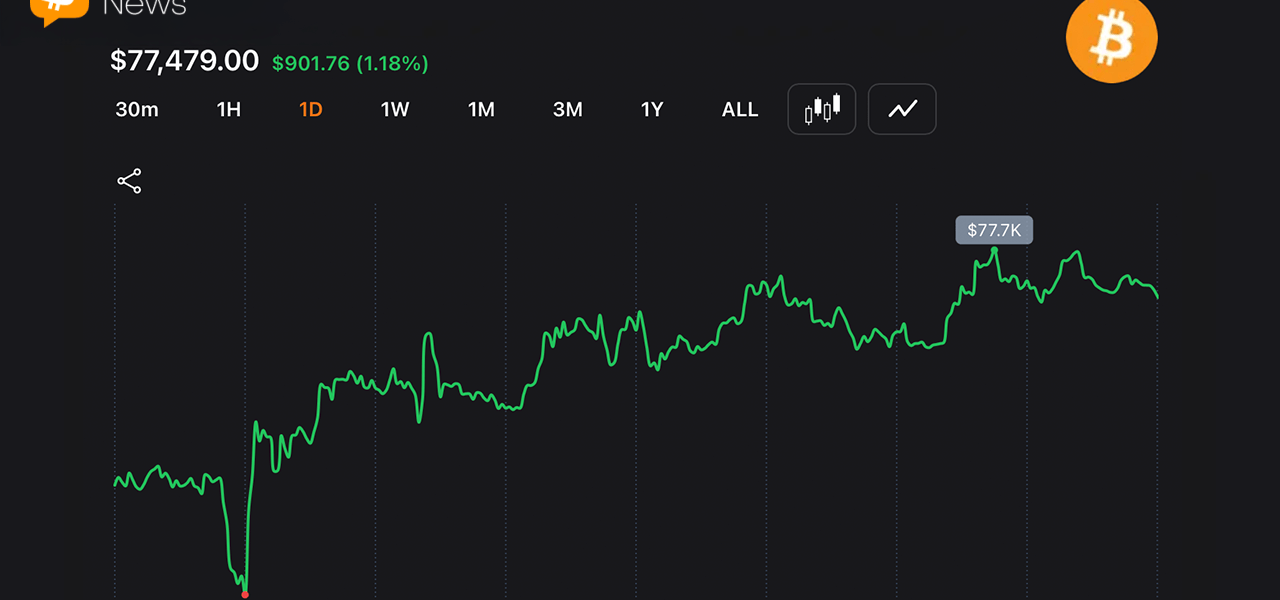The height and width of the screenshot is (600, 1280).
Task: Show the 1Y price range
Action: pos(652,110)
